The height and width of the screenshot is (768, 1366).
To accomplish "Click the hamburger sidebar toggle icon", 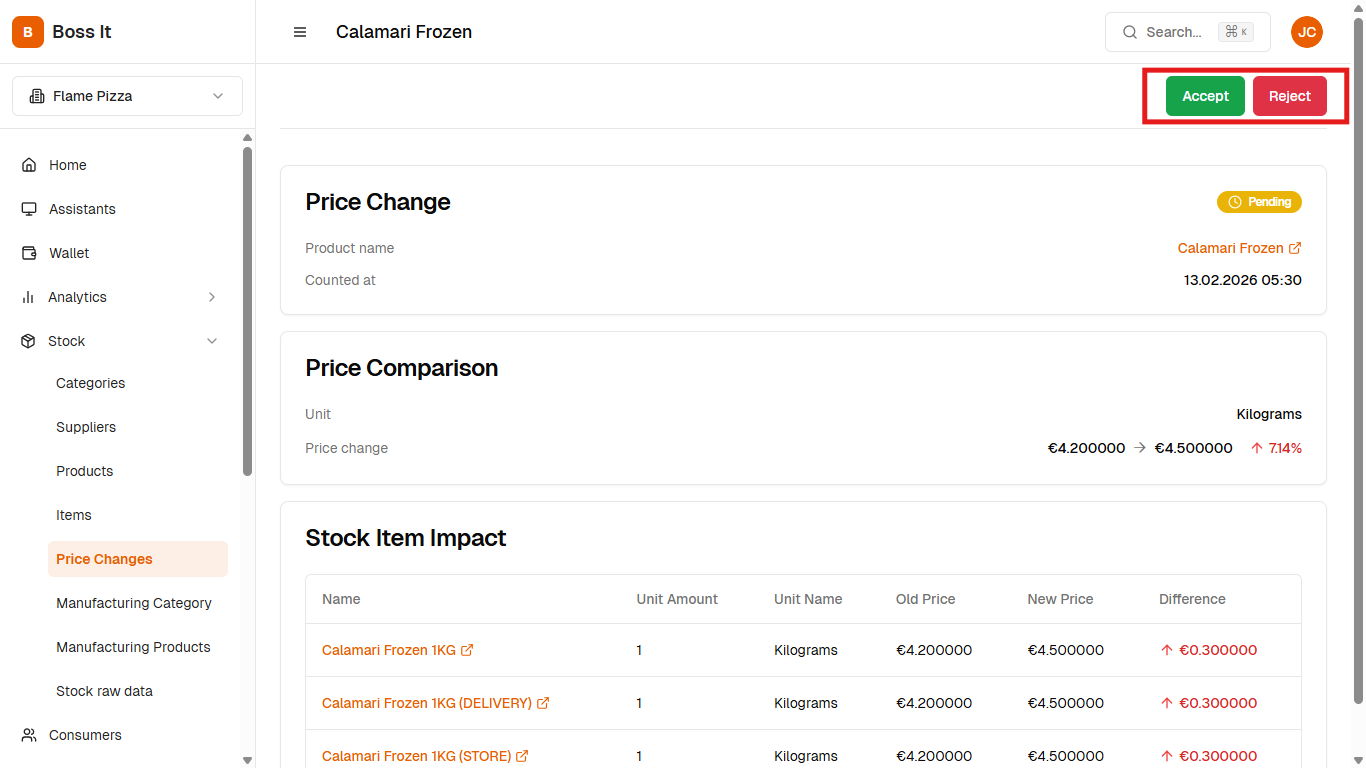I will (x=300, y=32).
